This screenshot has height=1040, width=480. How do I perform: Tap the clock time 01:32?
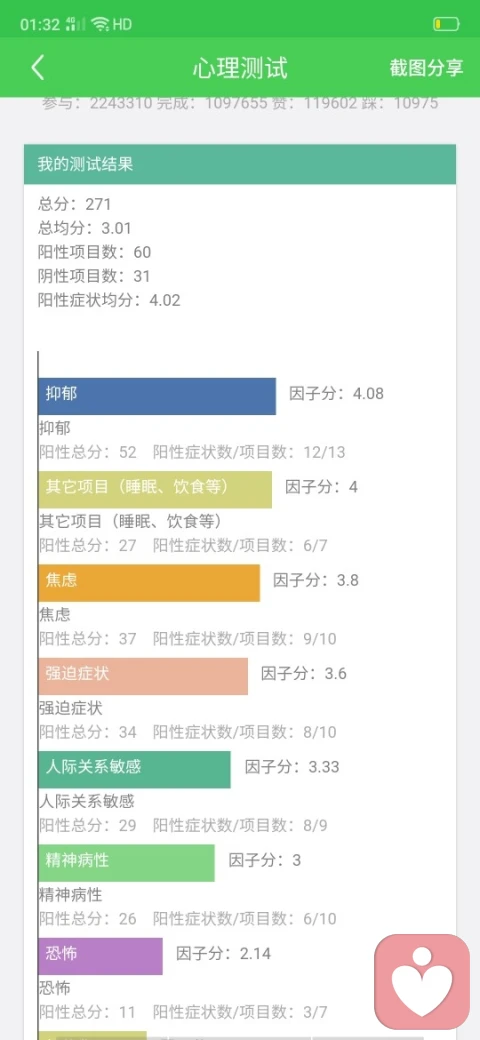40,25
